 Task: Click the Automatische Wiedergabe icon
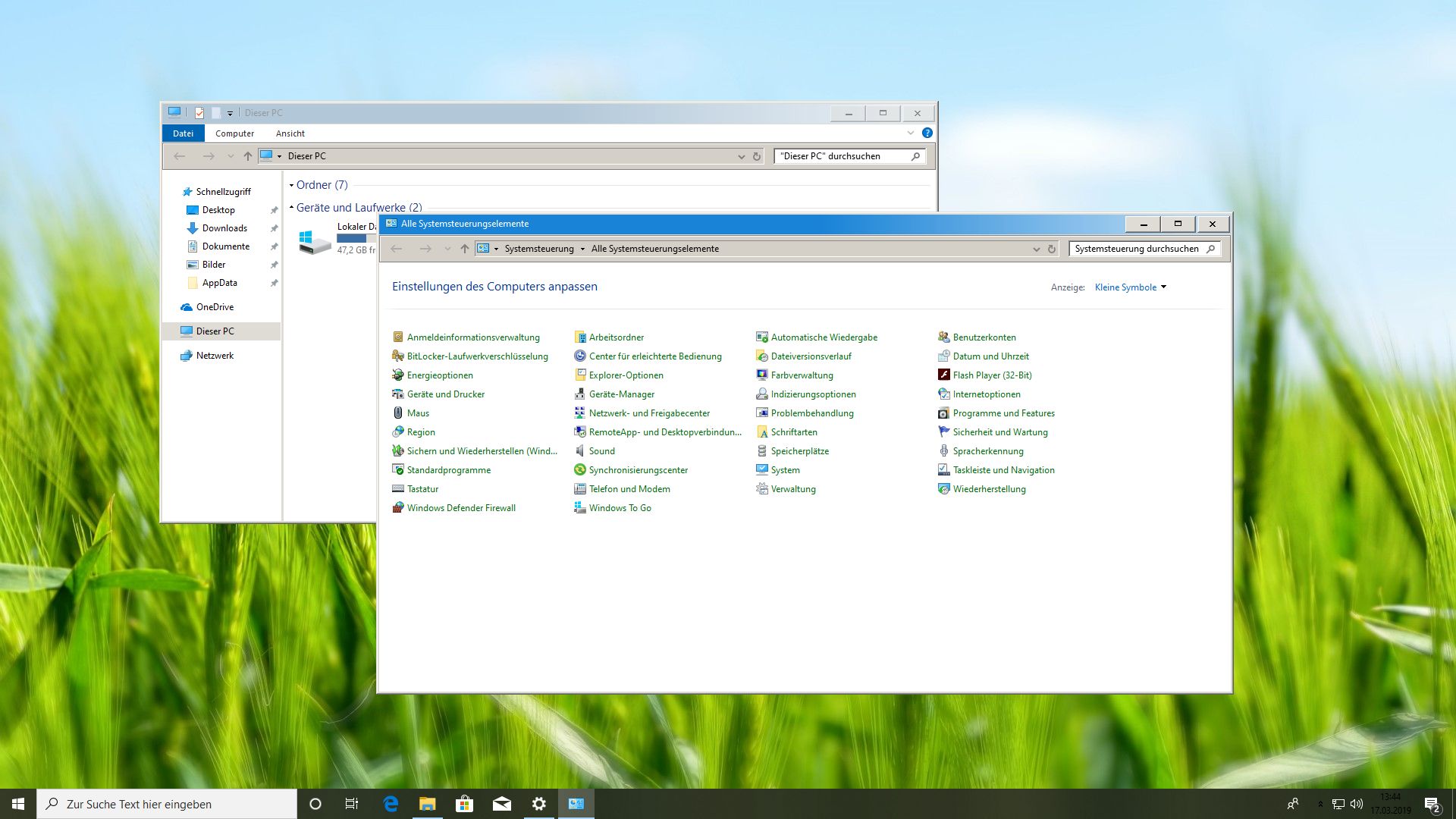click(x=761, y=337)
